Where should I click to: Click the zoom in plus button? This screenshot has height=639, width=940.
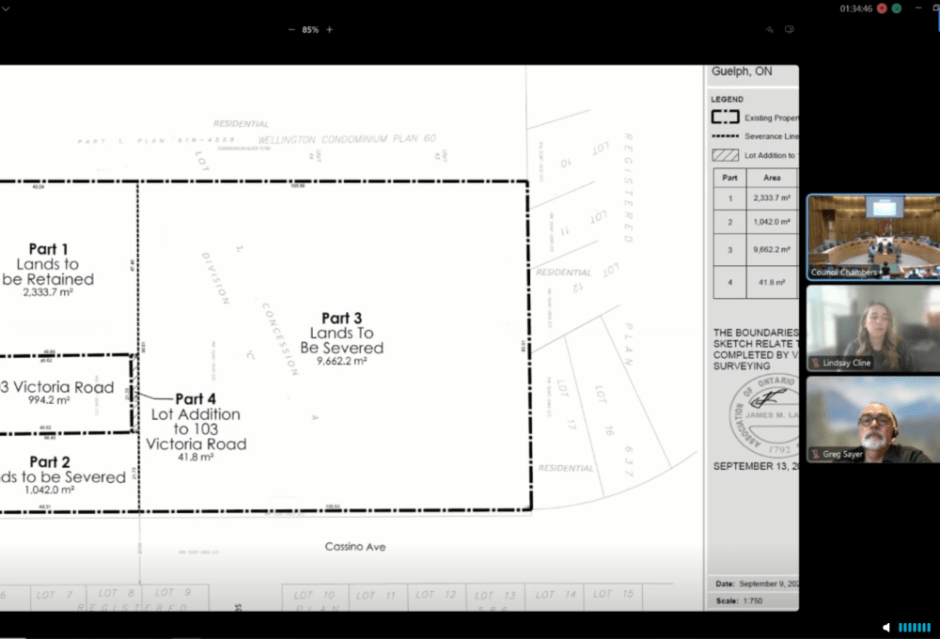pos(329,30)
